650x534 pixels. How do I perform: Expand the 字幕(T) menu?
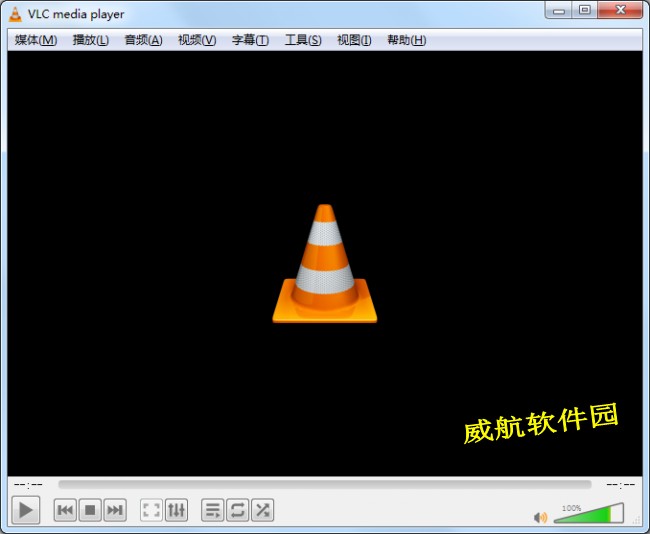point(250,40)
